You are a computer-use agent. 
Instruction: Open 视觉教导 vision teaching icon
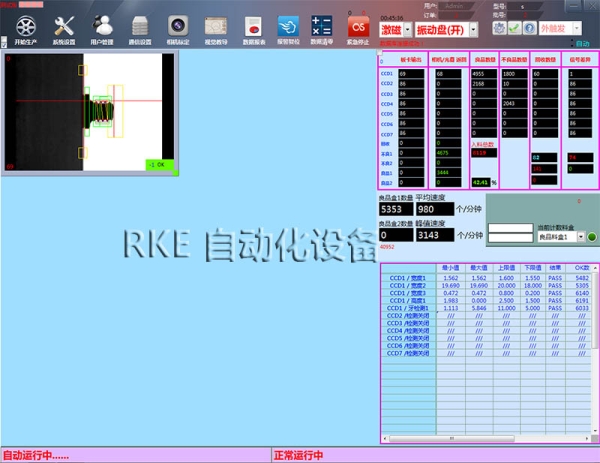[215, 25]
